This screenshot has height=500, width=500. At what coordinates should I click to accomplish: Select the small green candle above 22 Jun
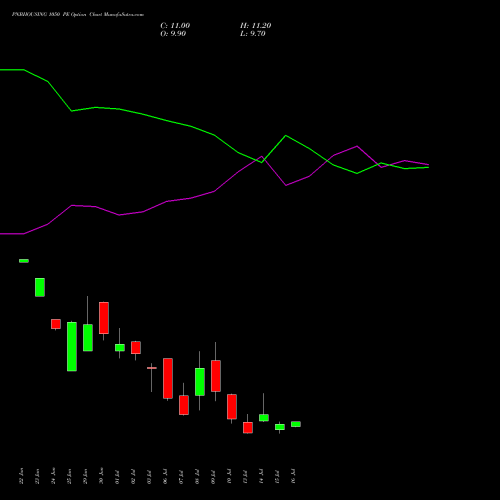[24, 261]
